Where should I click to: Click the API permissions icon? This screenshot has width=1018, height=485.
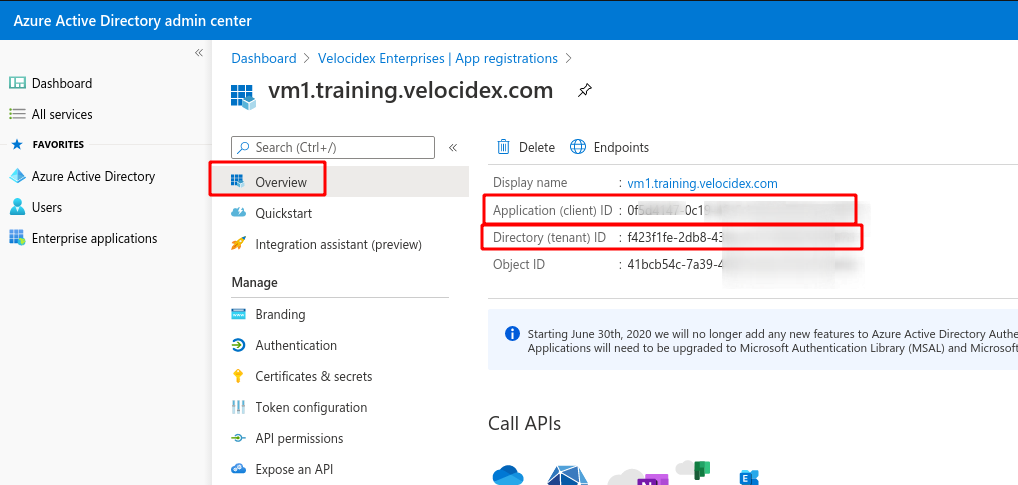238,438
